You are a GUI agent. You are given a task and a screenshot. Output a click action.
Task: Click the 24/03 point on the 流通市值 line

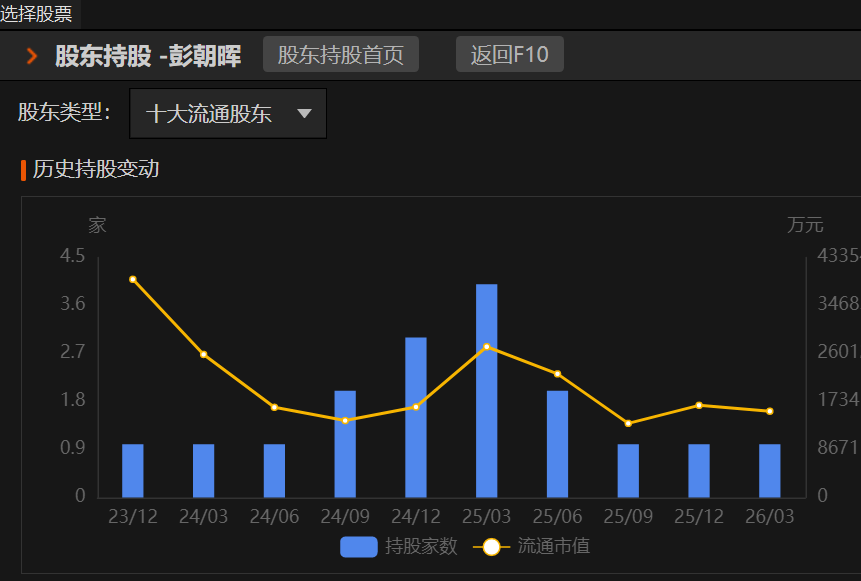point(204,354)
